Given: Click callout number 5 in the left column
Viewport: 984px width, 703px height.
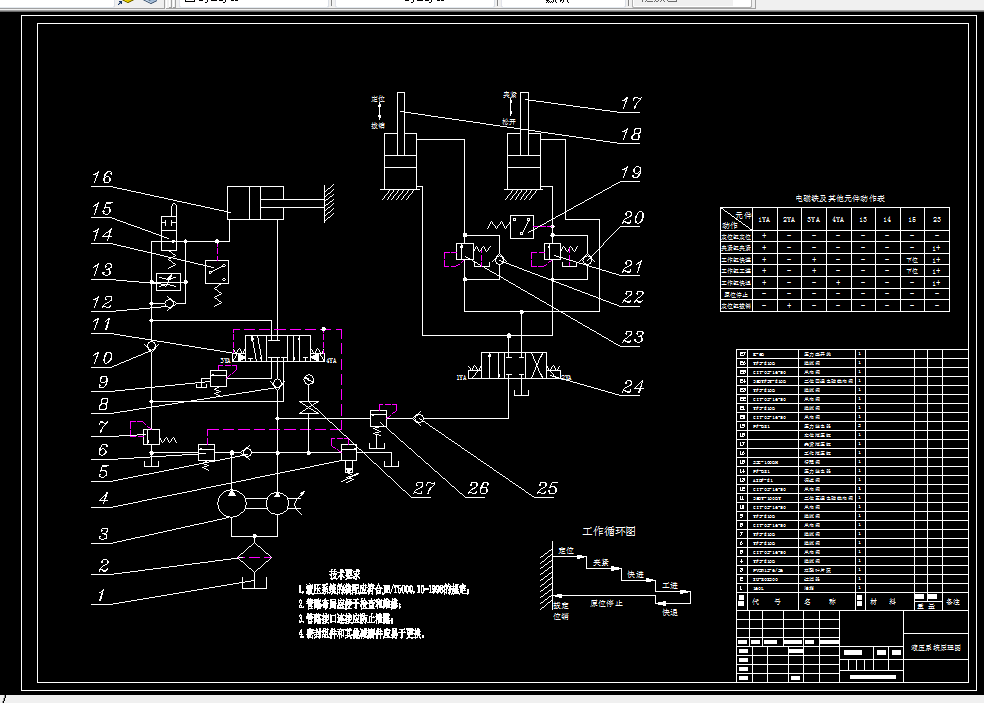Looking at the screenshot, I should point(104,471).
